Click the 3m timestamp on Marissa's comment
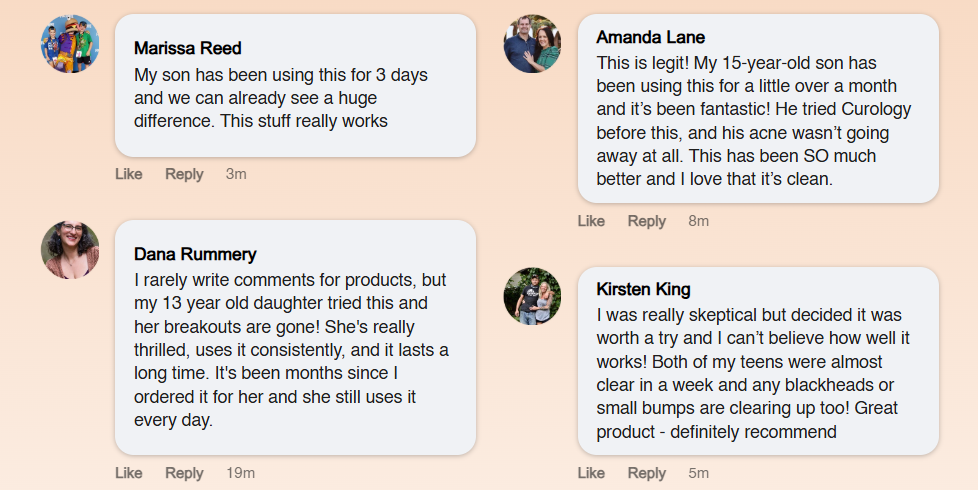Viewport: 978px width, 490px height. [x=236, y=174]
